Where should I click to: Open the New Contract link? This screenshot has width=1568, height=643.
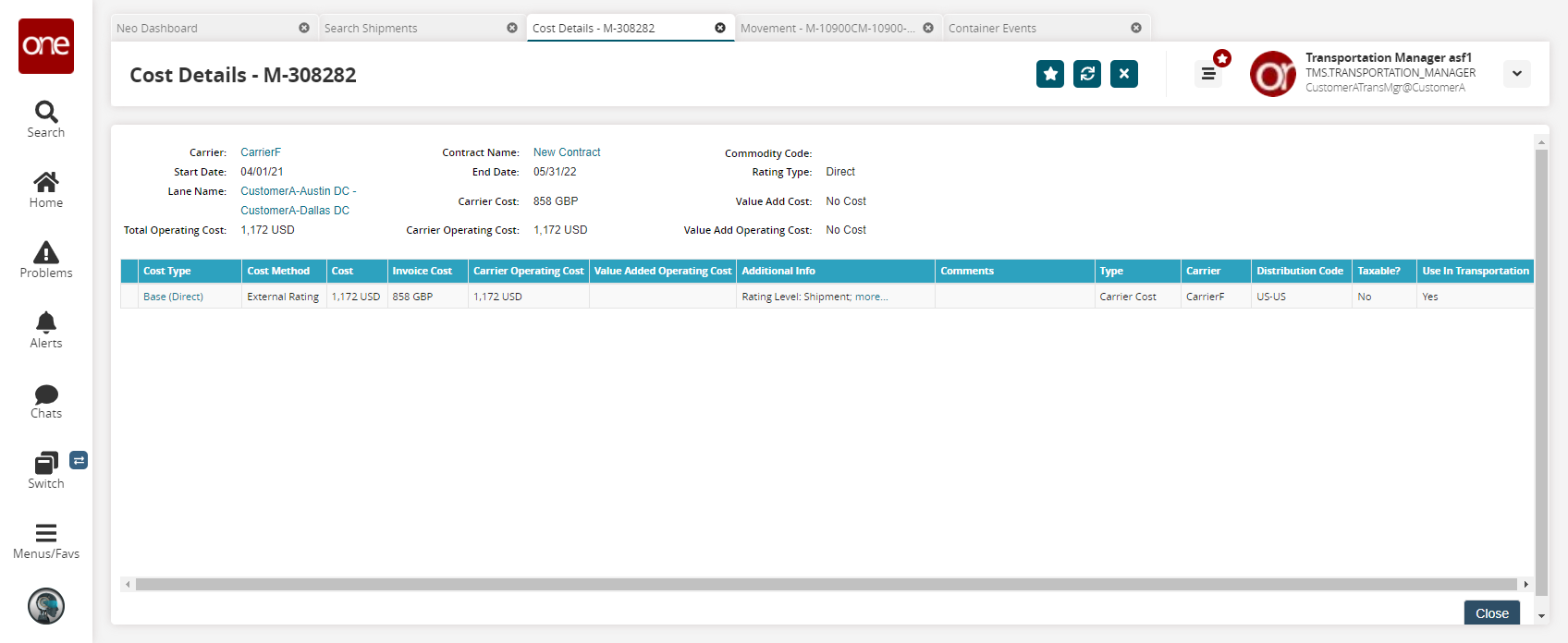point(567,152)
